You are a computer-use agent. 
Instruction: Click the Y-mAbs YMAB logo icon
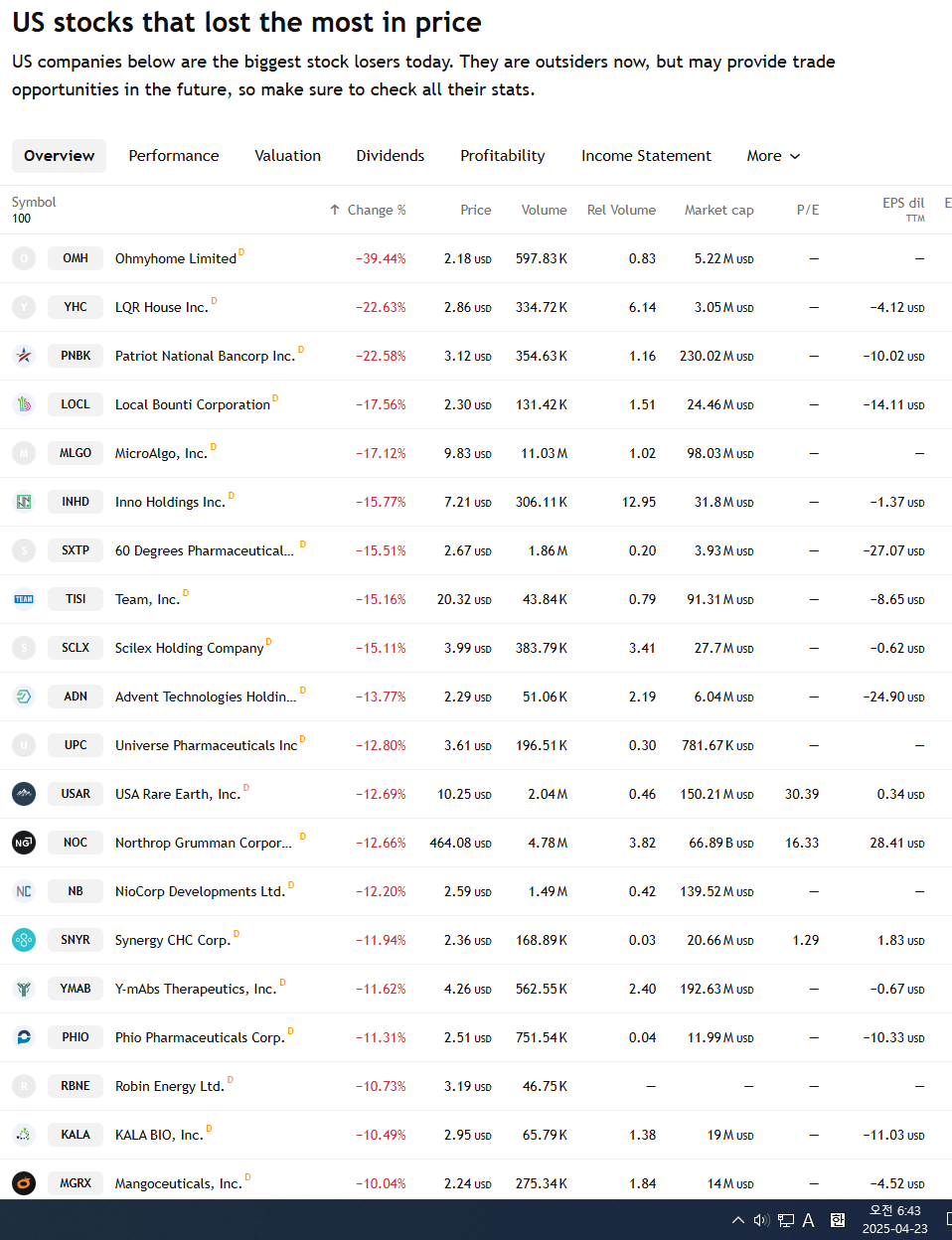pos(24,989)
